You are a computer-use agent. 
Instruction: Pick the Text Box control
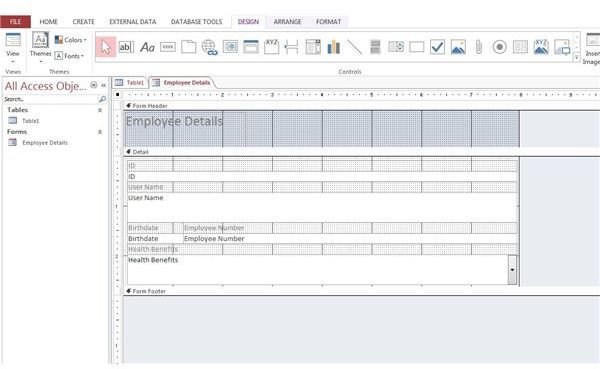[126, 47]
